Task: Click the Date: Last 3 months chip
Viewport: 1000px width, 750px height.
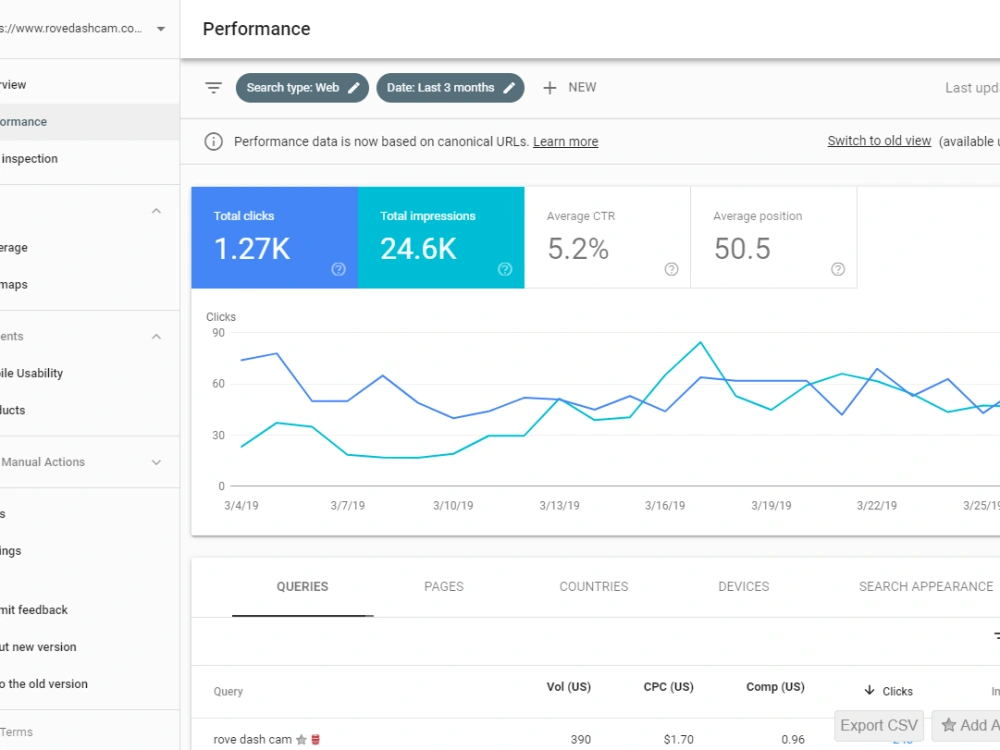Action: pos(450,88)
